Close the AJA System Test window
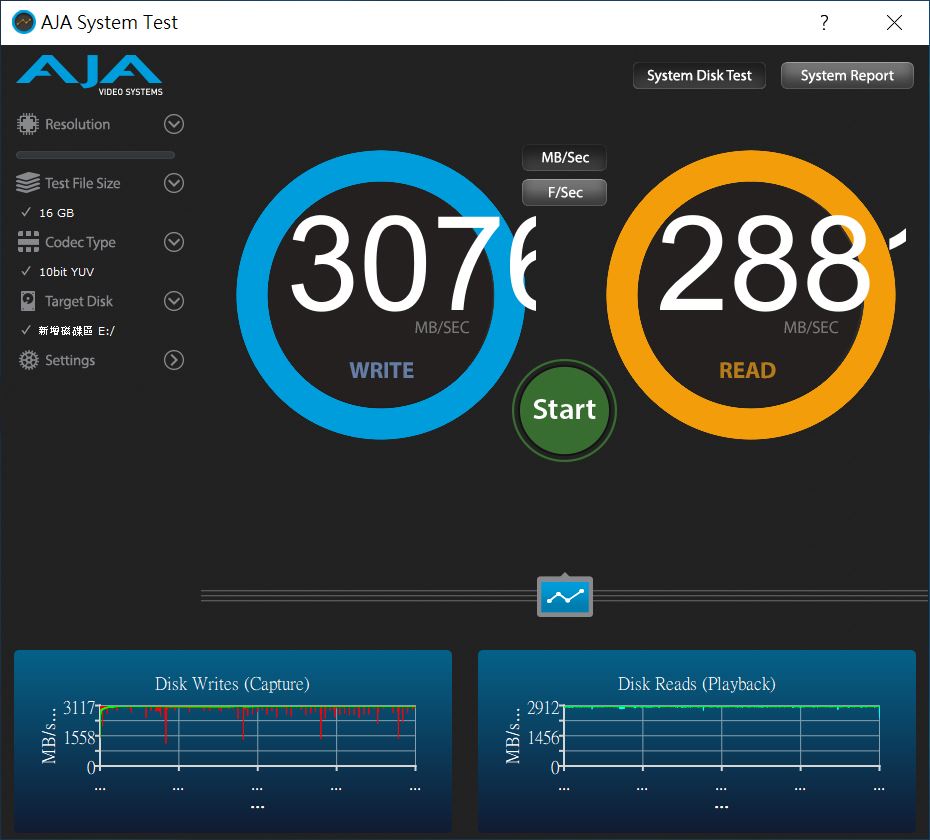This screenshot has height=840, width=930. pos(894,23)
